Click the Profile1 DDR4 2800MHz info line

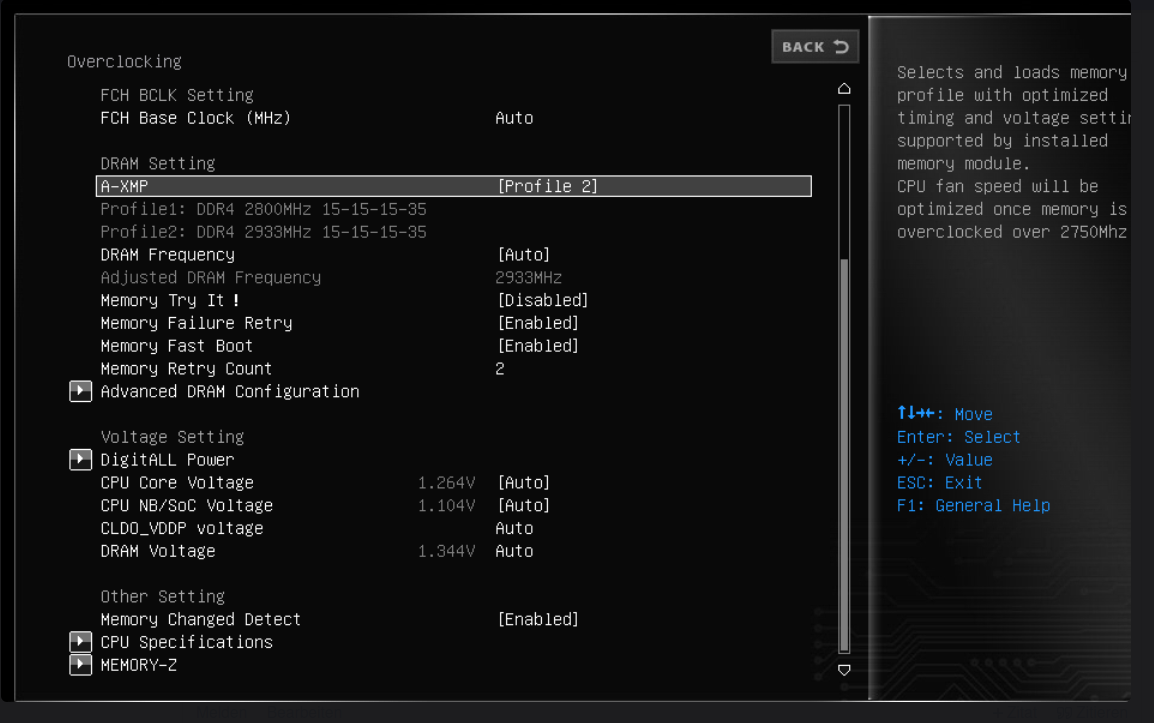pos(263,209)
